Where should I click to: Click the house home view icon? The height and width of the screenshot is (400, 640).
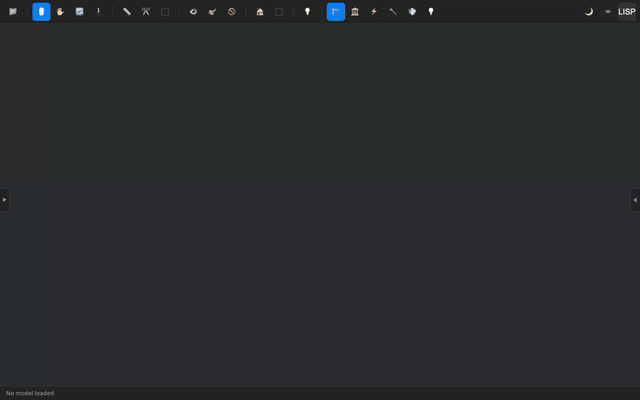[260, 11]
